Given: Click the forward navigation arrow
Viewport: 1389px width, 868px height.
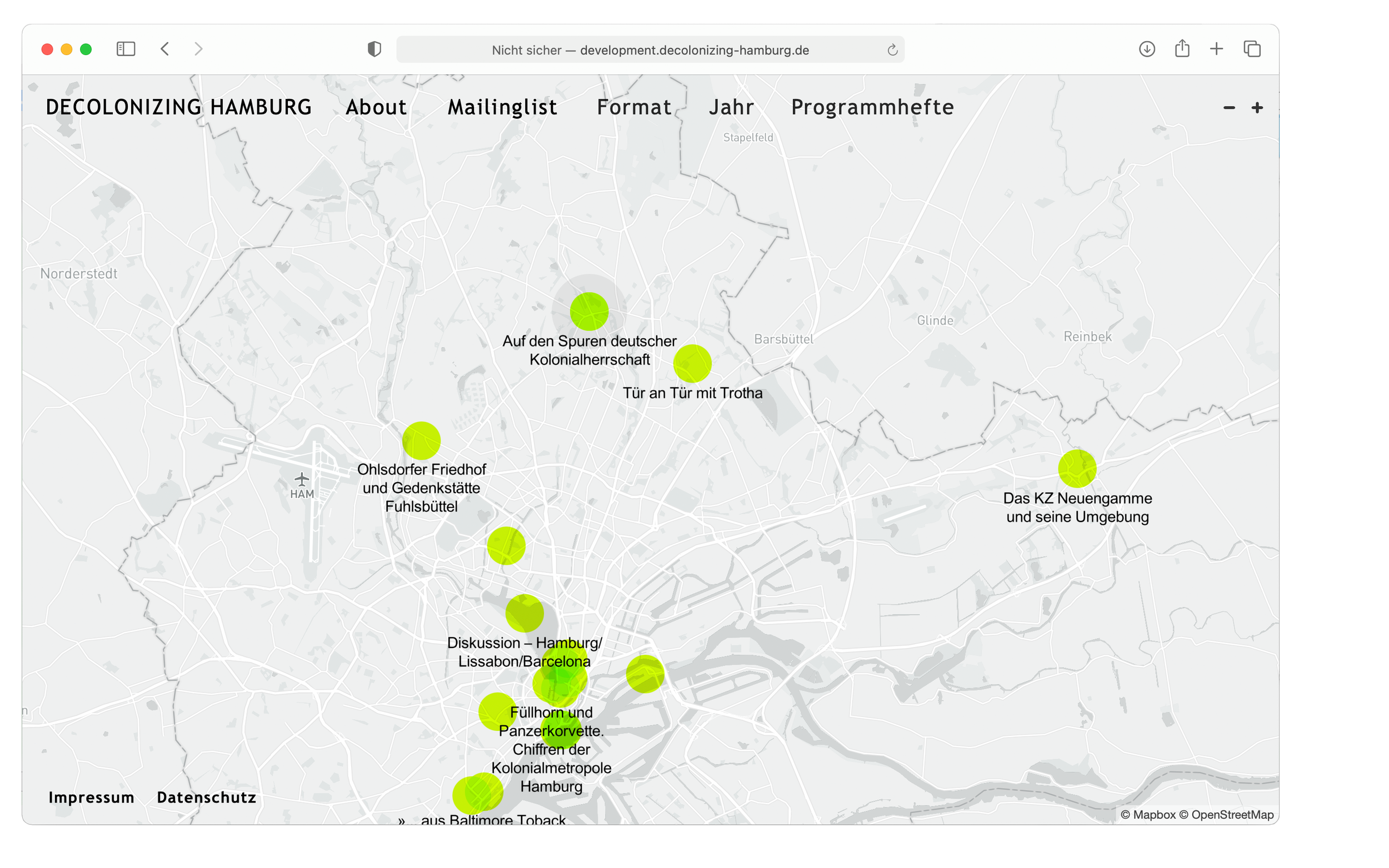Looking at the screenshot, I should (198, 49).
